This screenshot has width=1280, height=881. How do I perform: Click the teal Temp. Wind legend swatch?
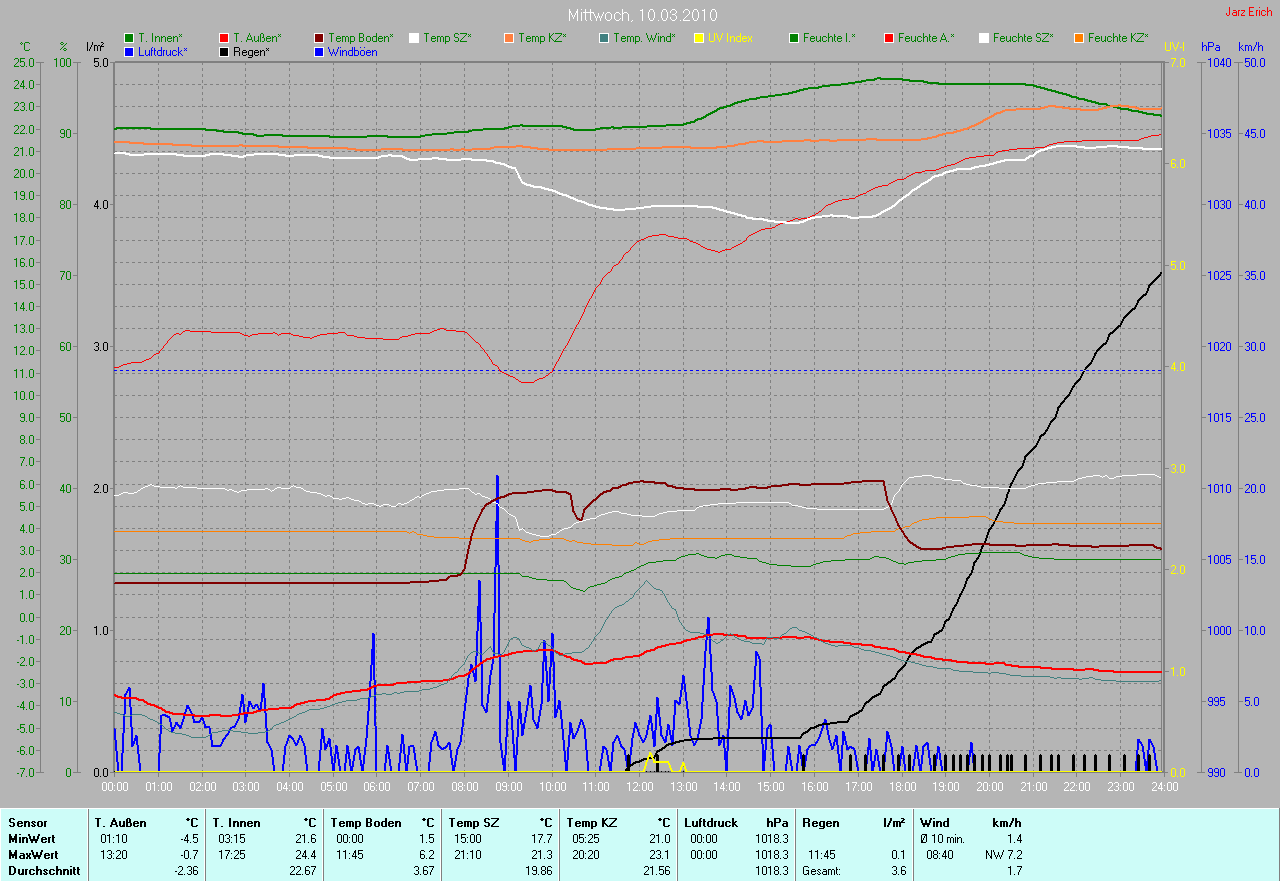(x=604, y=38)
